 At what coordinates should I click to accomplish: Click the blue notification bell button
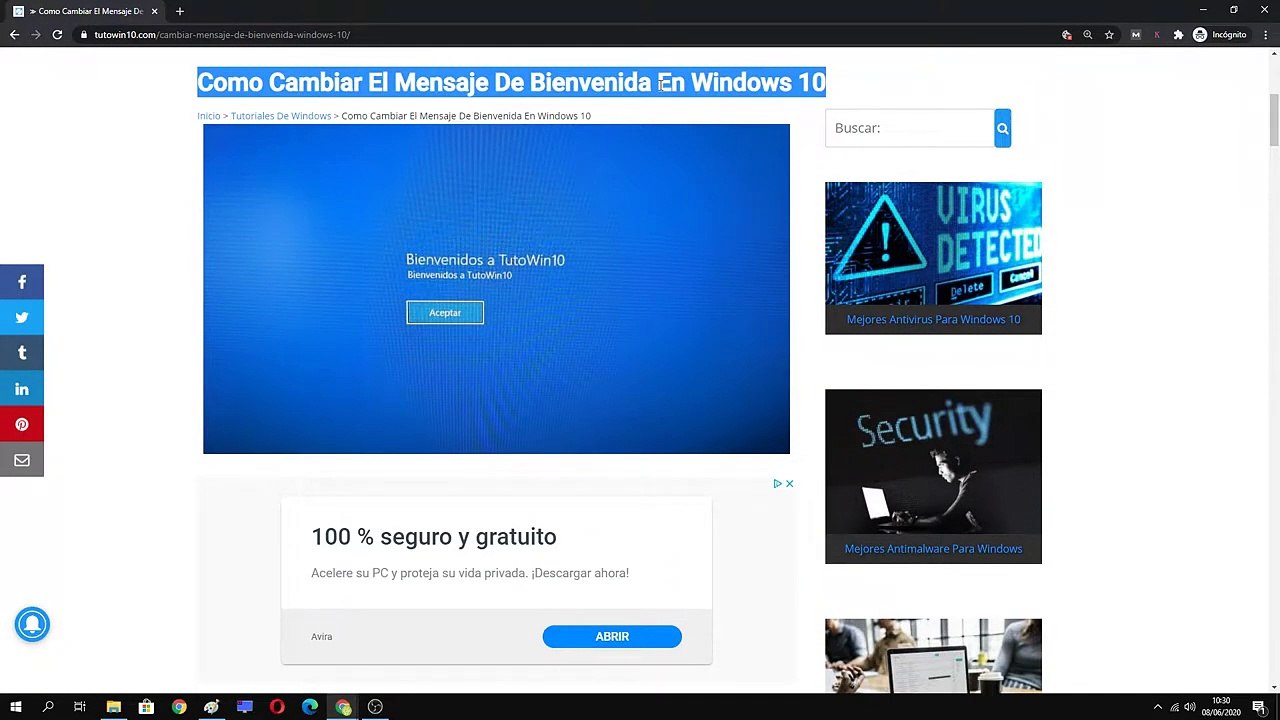pos(32,625)
